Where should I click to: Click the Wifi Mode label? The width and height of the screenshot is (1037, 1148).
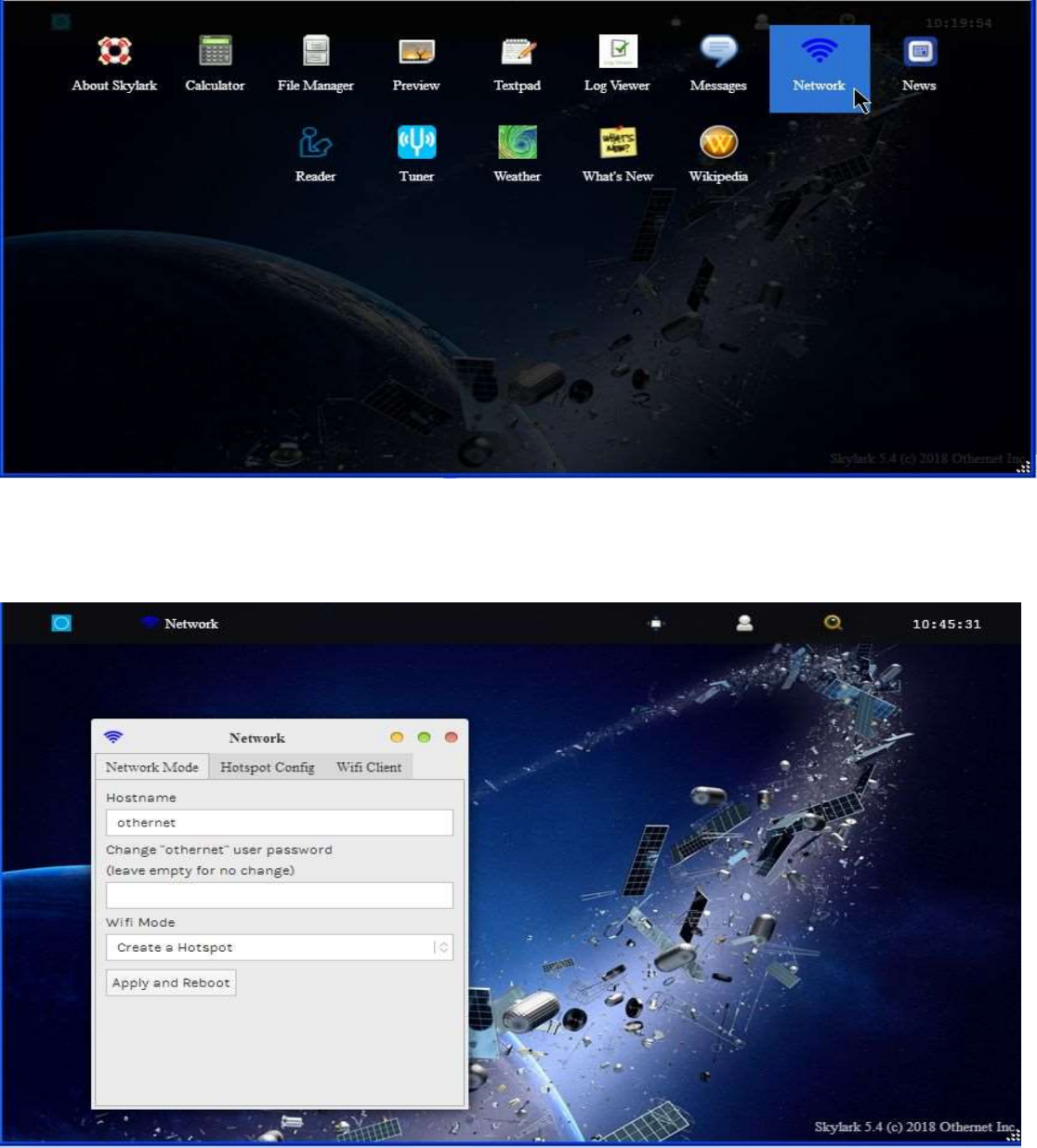pos(140,922)
